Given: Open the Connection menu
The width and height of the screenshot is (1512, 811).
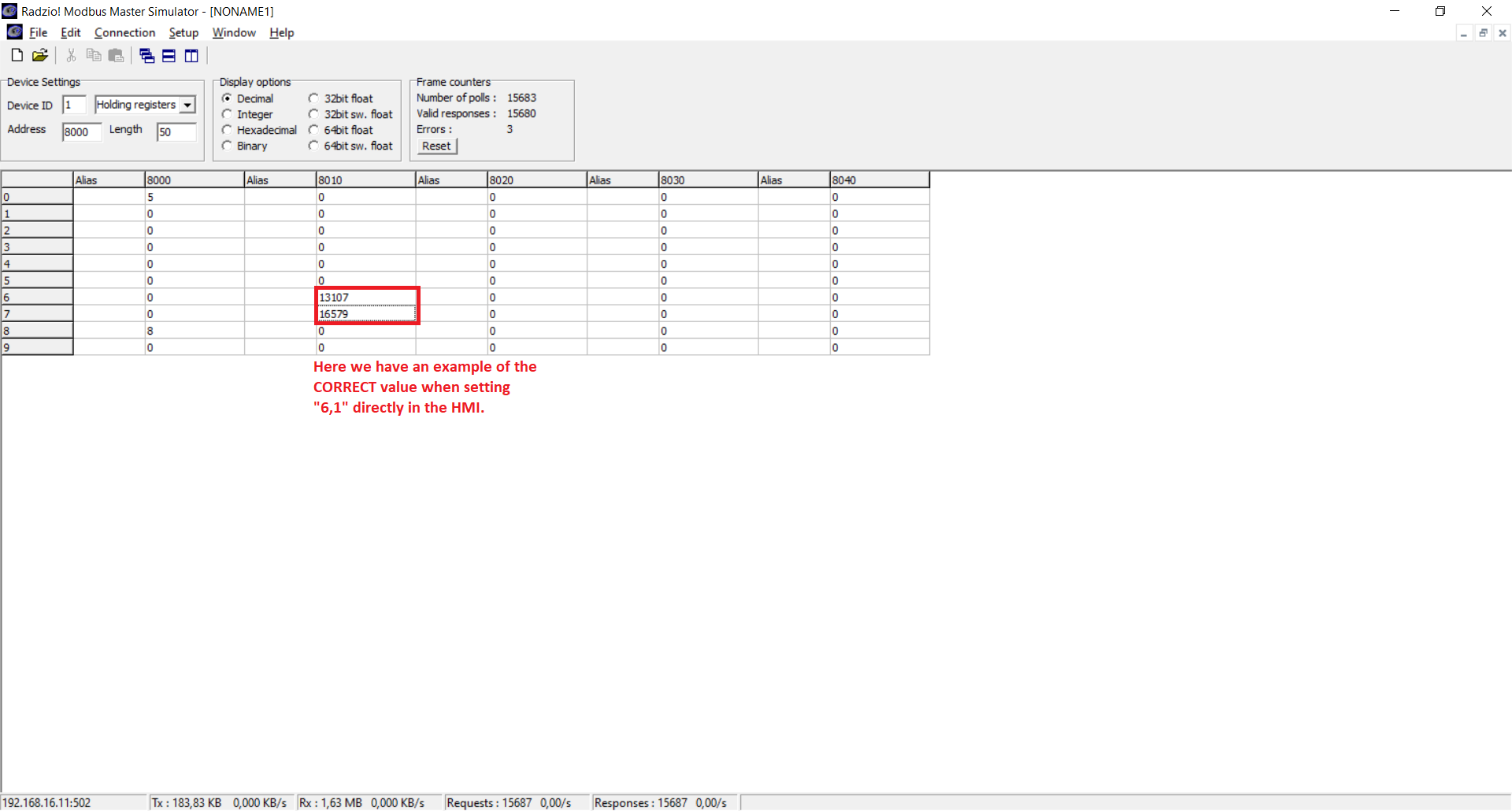Looking at the screenshot, I should click(x=124, y=32).
